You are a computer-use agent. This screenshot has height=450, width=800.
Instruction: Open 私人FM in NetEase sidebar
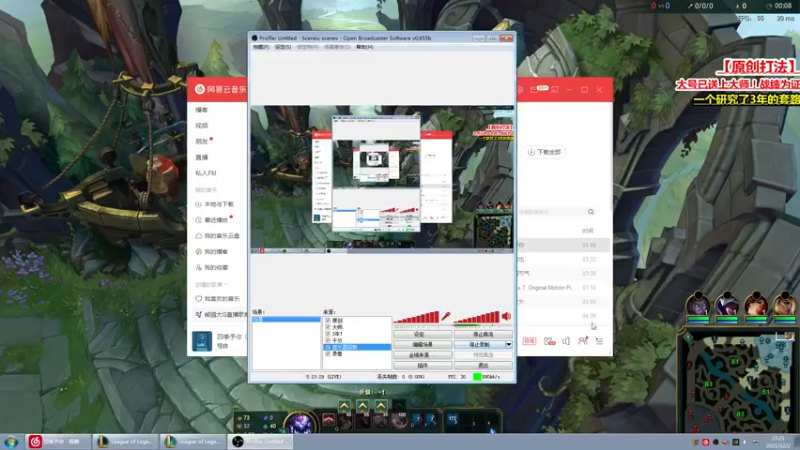(x=206, y=173)
